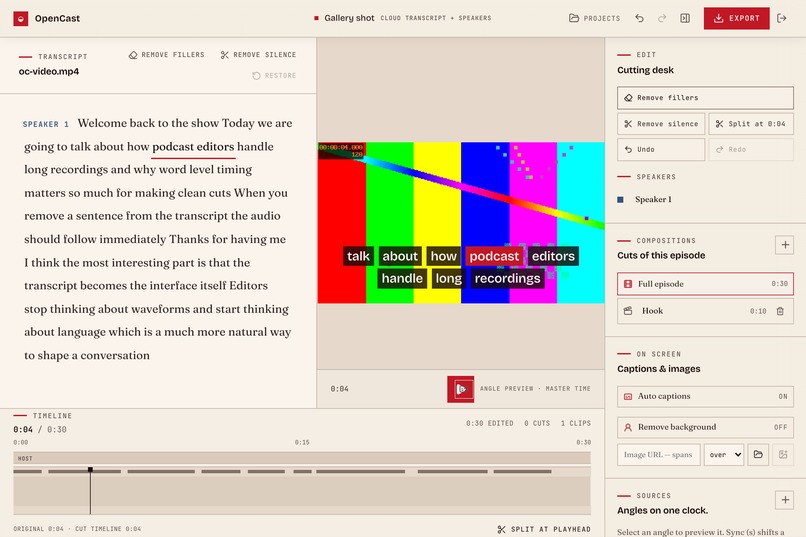Select the word "podcast" in the transcript
806x537 pixels.
point(172,146)
